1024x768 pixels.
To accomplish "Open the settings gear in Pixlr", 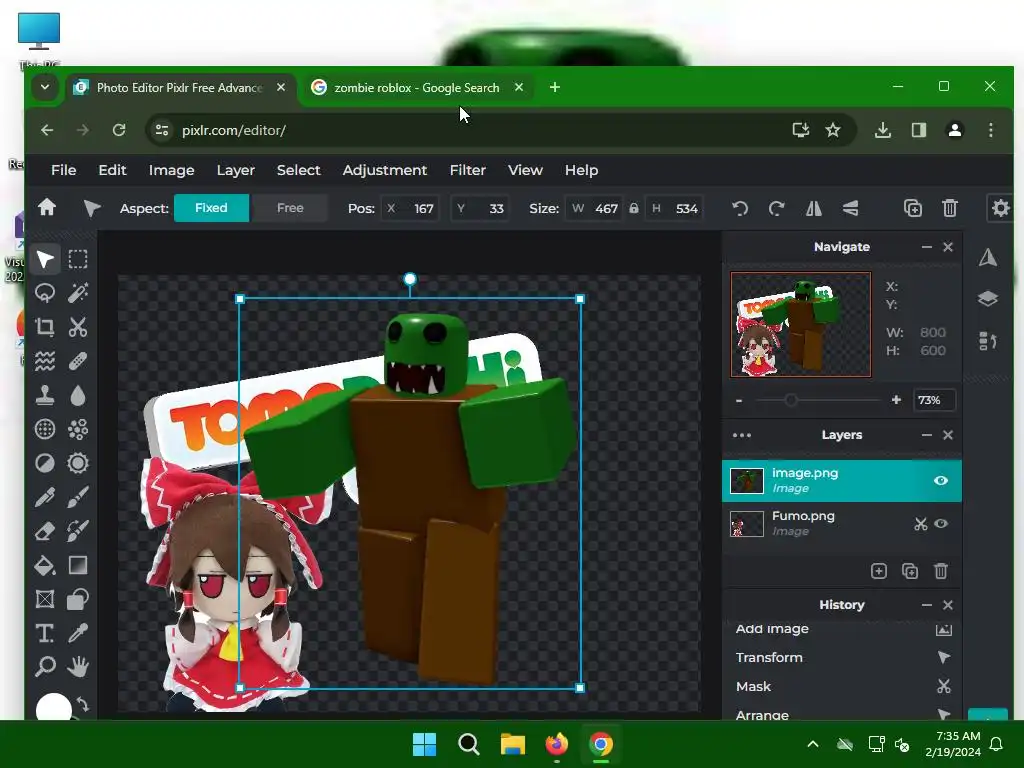I will (x=1000, y=208).
